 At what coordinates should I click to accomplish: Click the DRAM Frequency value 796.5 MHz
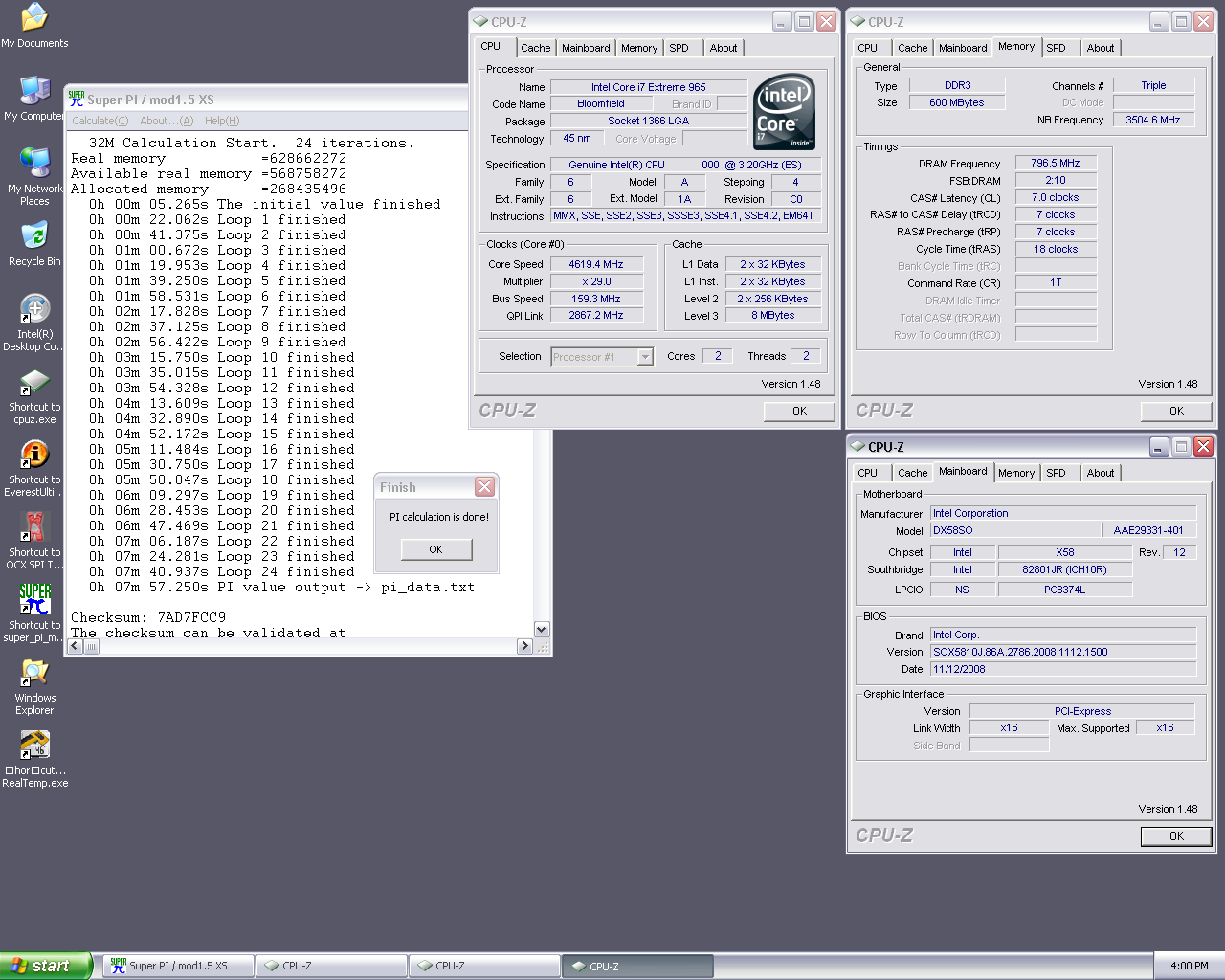pyautogui.click(x=1056, y=163)
